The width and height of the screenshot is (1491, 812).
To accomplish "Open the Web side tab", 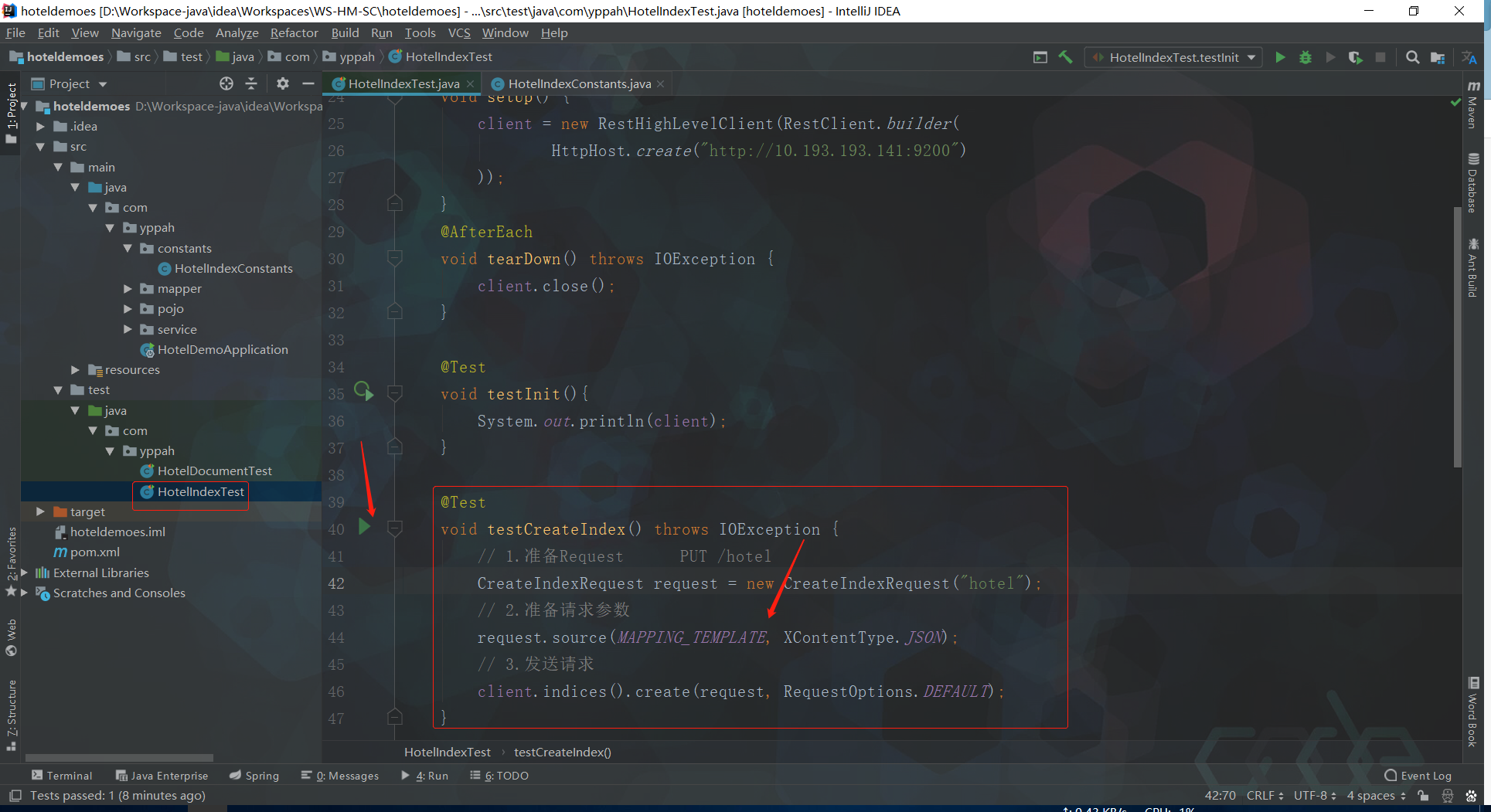I will point(11,637).
